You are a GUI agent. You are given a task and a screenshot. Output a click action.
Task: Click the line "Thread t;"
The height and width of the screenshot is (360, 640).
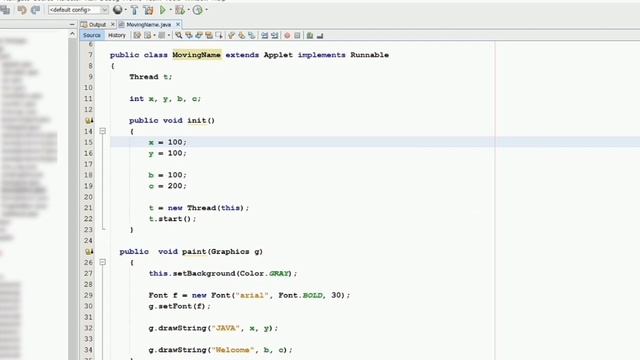(151, 77)
